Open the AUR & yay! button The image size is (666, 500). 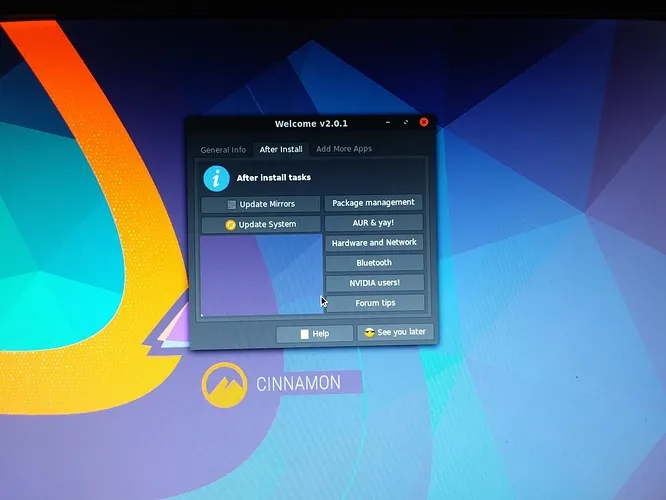[373, 223]
